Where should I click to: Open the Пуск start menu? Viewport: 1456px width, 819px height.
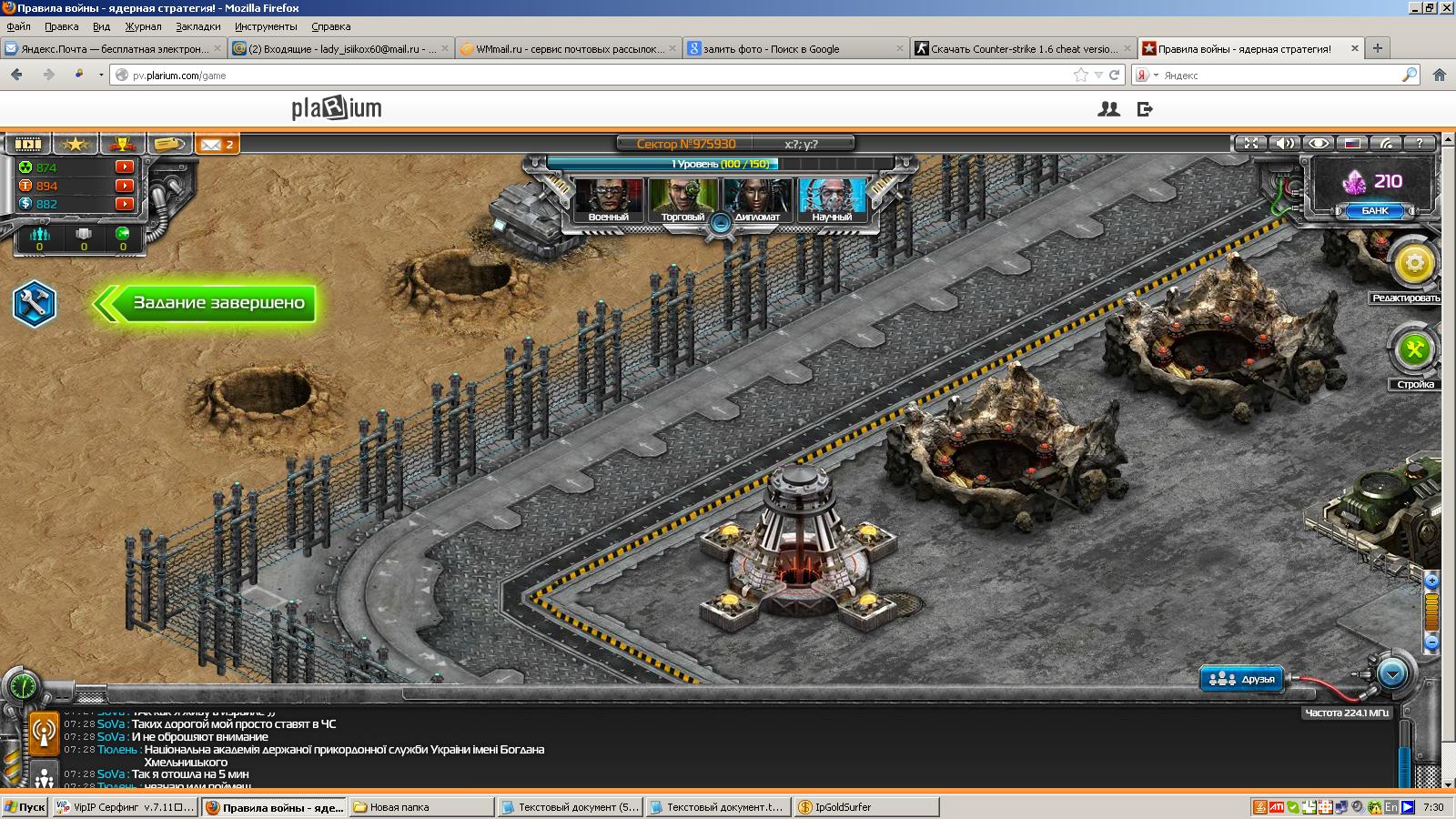click(25, 807)
